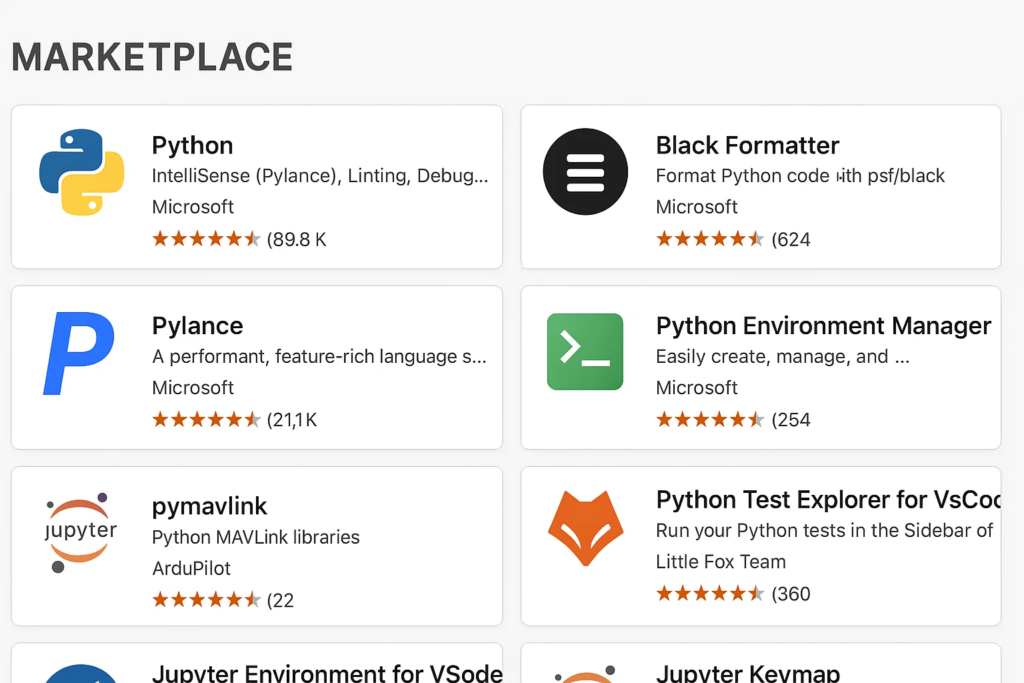Screen dimensions: 1024x683
Task: Click Python Environment Manager rating (254
Action: (733, 419)
